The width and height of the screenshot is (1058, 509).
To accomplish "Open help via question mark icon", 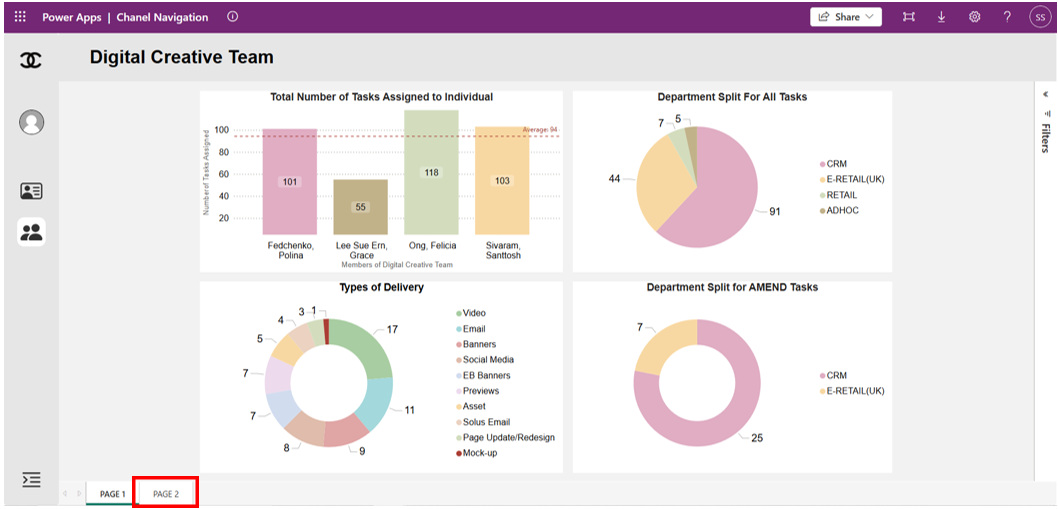I will (x=1007, y=17).
